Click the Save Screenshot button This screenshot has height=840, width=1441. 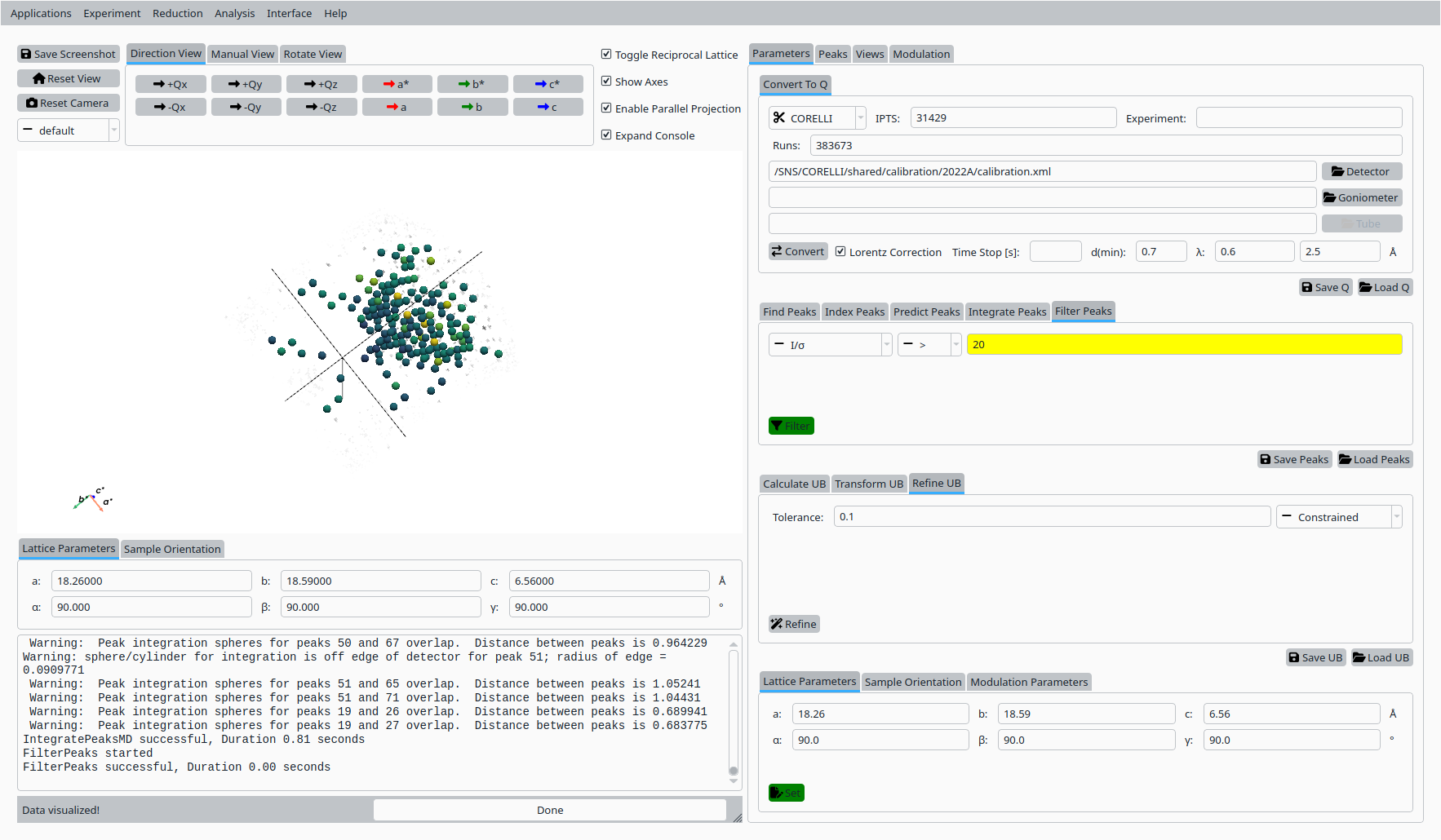(69, 54)
